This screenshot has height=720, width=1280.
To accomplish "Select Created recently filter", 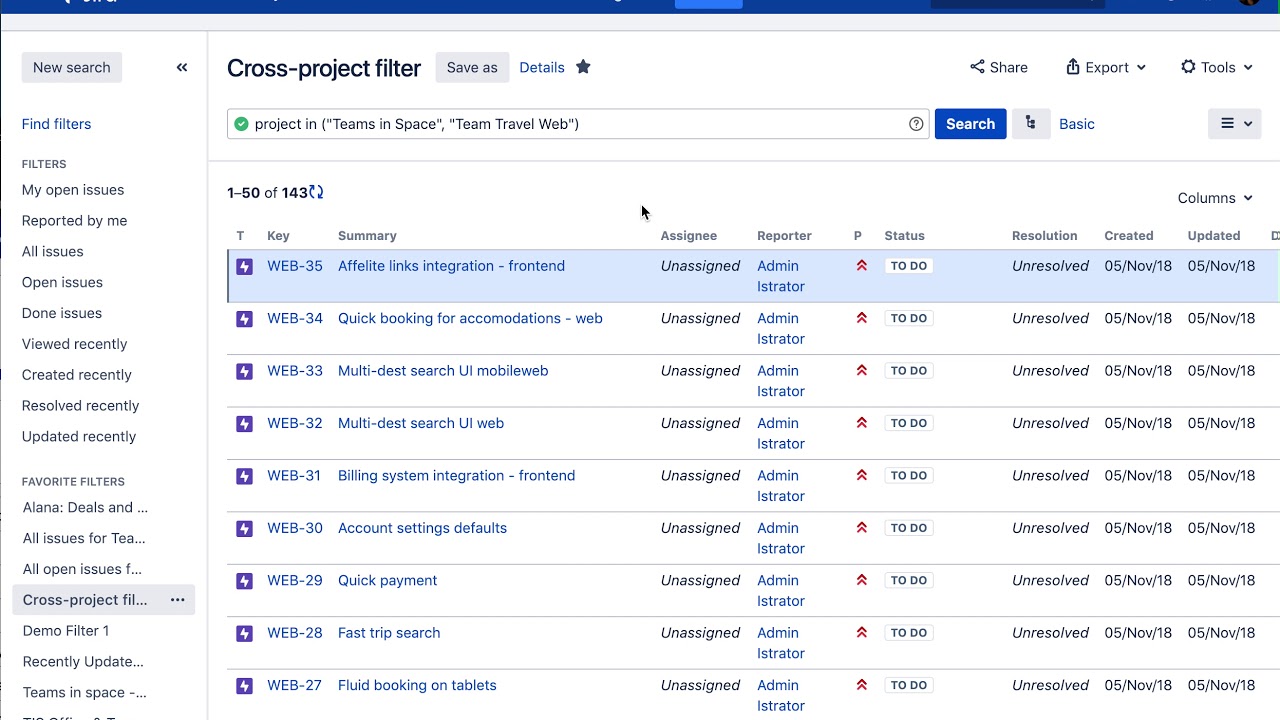I will point(77,375).
